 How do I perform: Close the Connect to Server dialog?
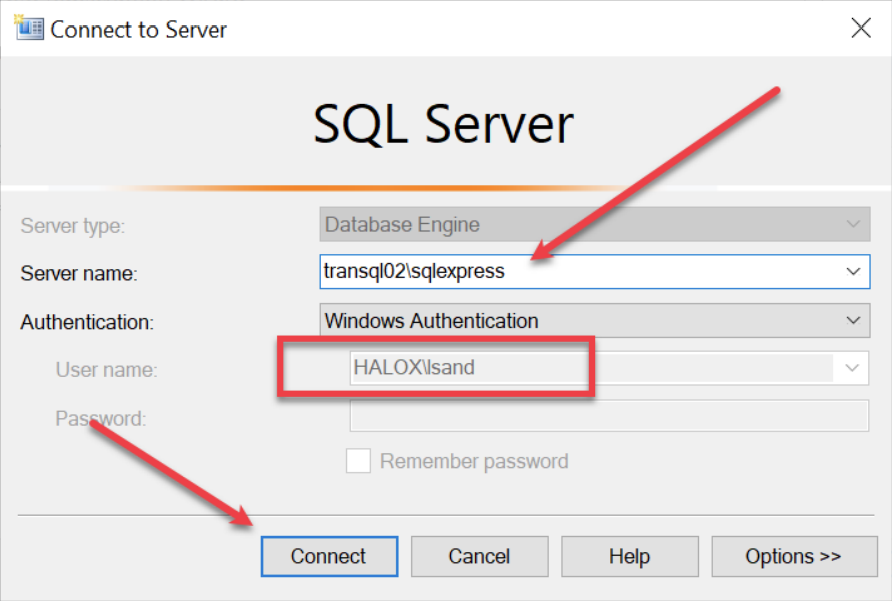click(861, 28)
